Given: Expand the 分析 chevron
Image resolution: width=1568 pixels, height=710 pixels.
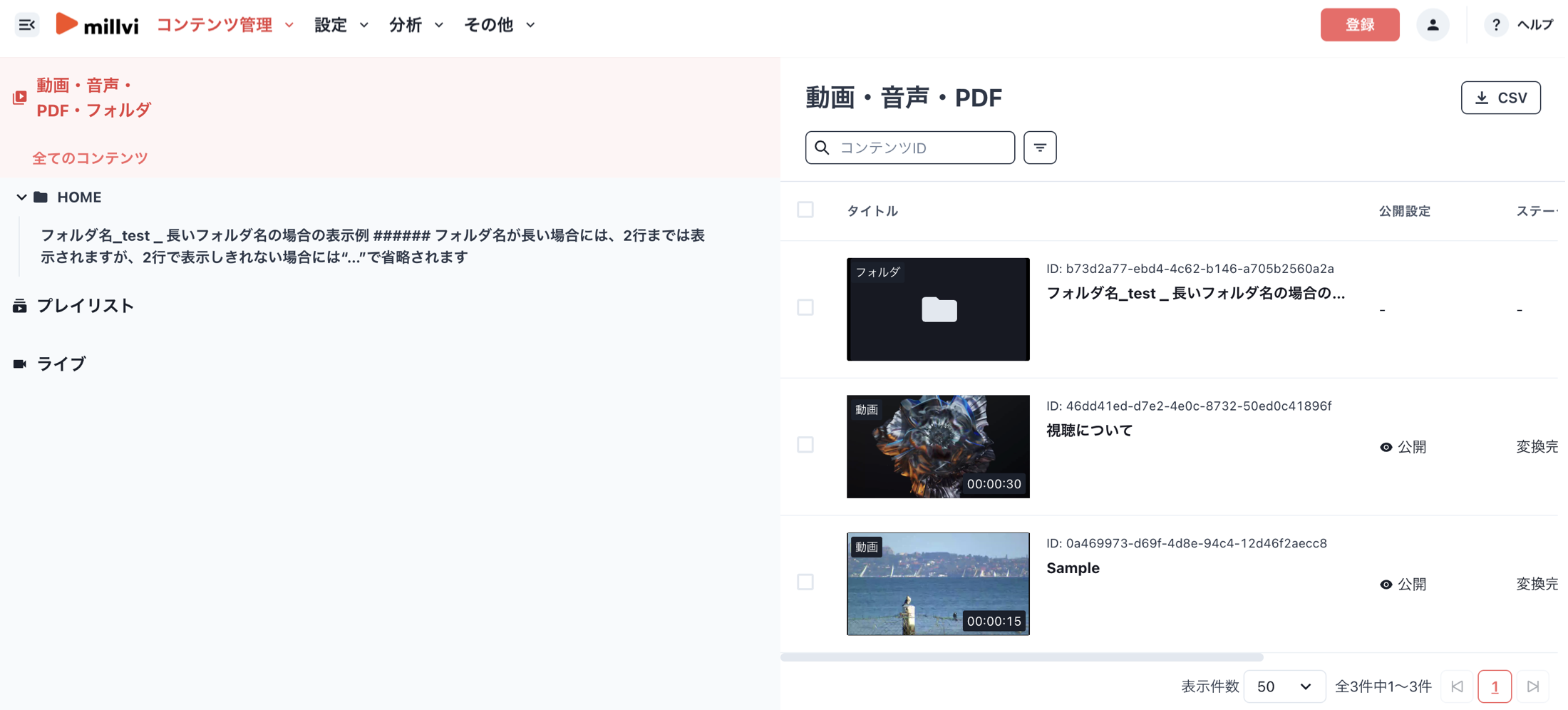Looking at the screenshot, I should point(439,25).
